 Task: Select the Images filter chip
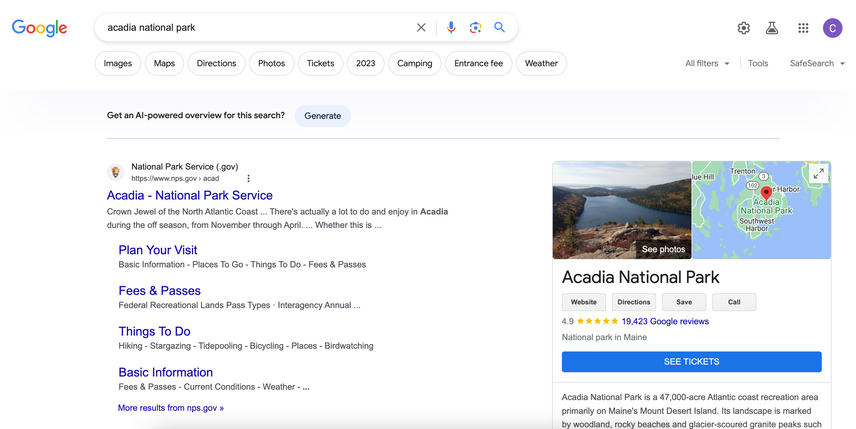[x=118, y=63]
